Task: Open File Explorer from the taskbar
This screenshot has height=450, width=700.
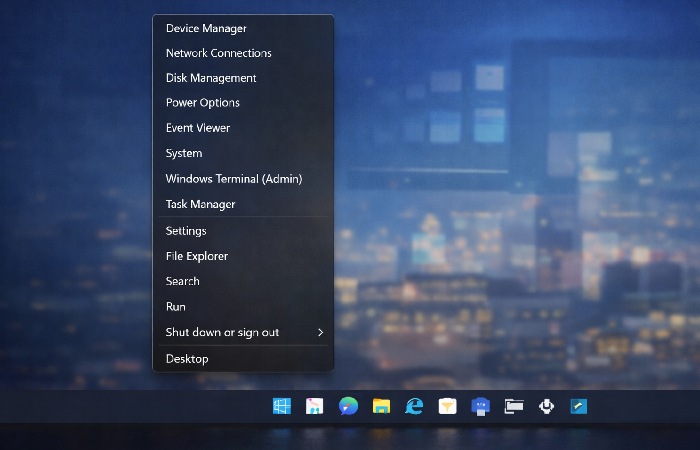Action: 381,406
